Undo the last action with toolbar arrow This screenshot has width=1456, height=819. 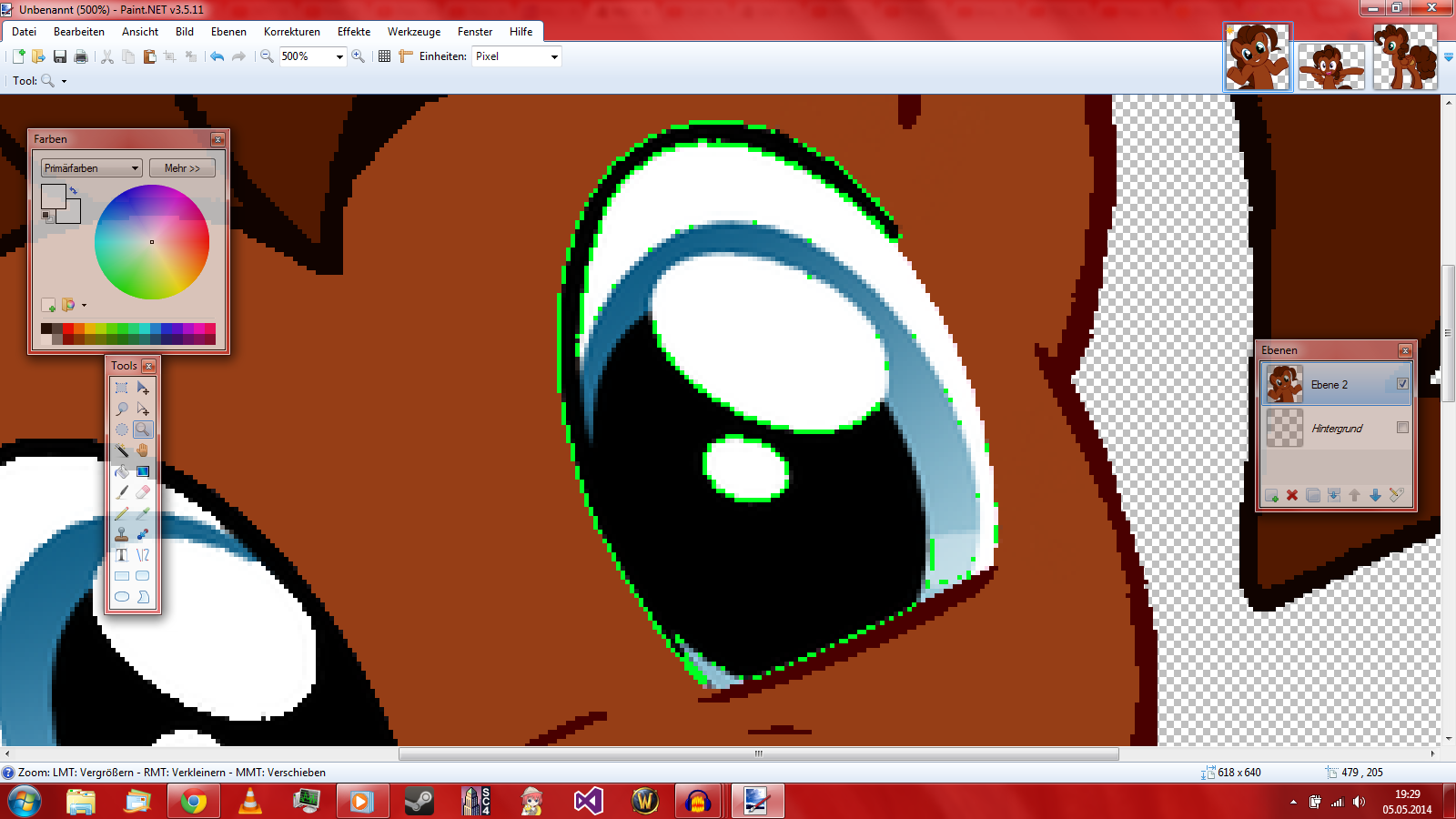coord(217,56)
